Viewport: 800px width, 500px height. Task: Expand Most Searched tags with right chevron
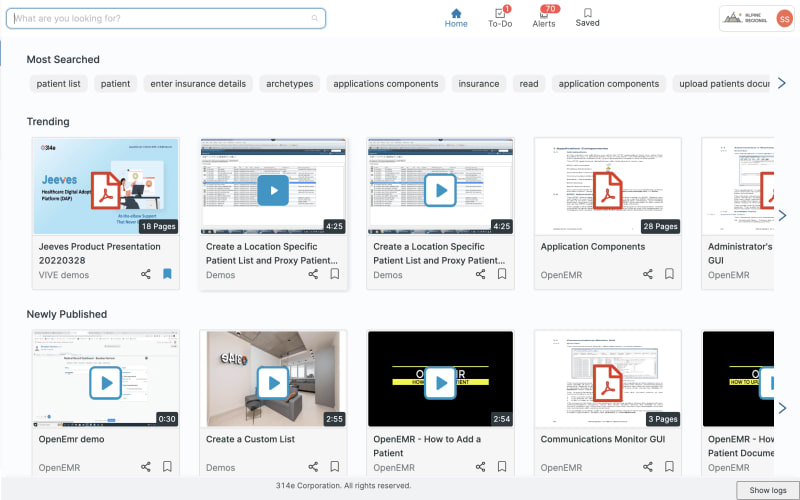(x=782, y=83)
